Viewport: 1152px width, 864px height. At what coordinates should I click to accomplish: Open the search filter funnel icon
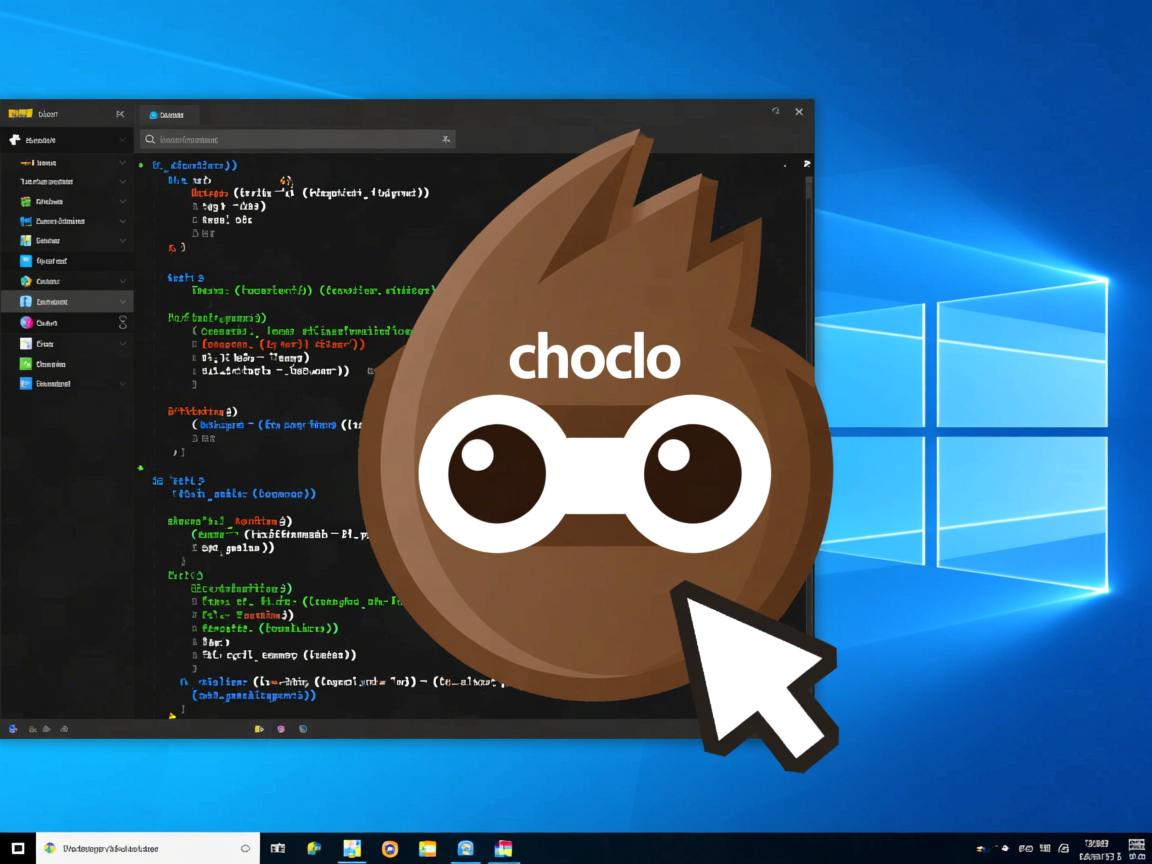[447, 139]
